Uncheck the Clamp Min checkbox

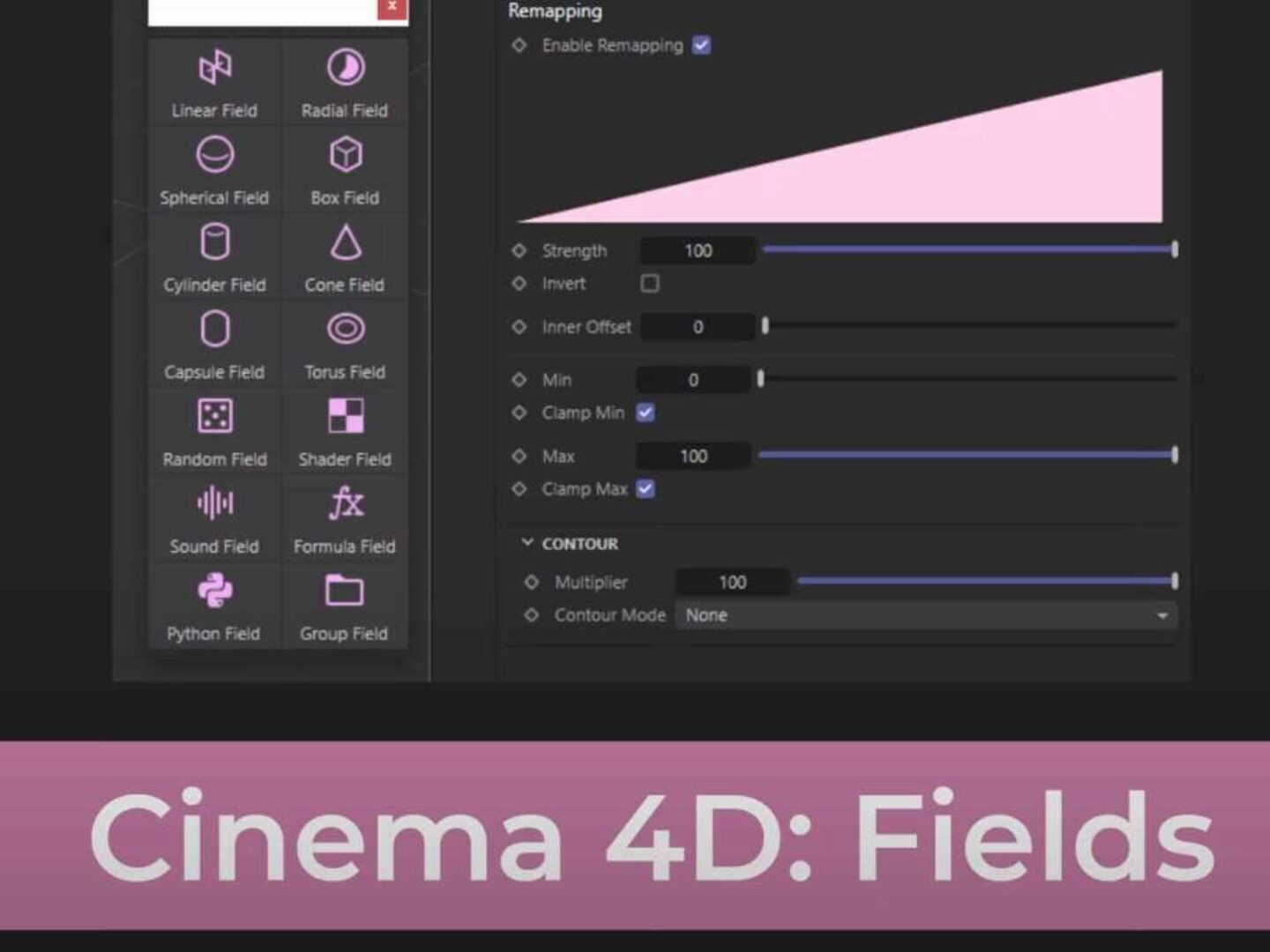[x=646, y=413]
